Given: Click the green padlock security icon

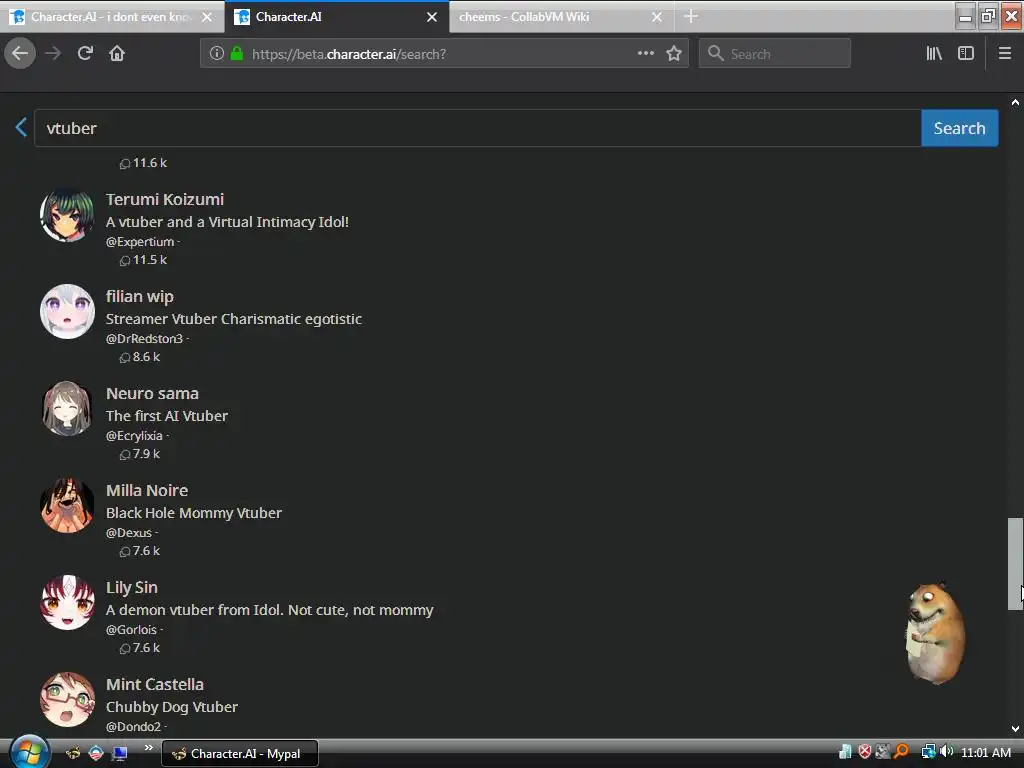Looking at the screenshot, I should pyautogui.click(x=236, y=54).
